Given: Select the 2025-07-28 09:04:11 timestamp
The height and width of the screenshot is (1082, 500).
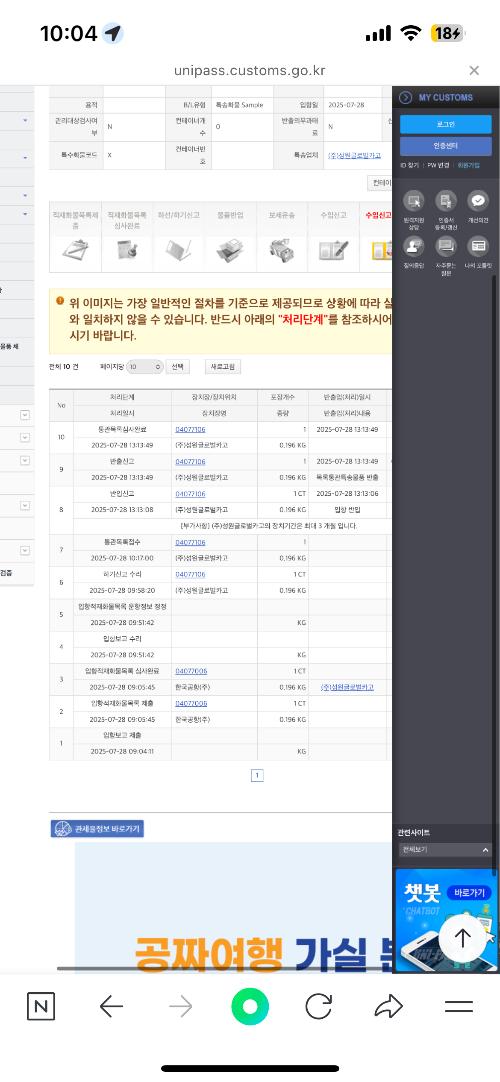Looking at the screenshot, I should pyautogui.click(x=122, y=751).
